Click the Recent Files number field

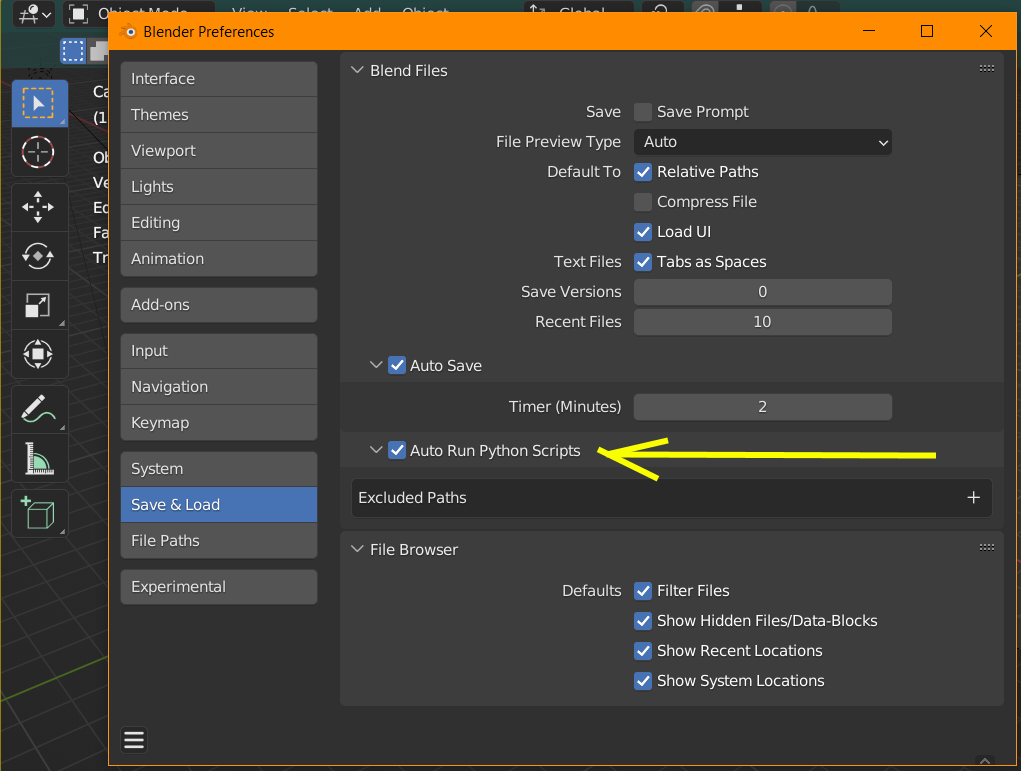pos(763,322)
